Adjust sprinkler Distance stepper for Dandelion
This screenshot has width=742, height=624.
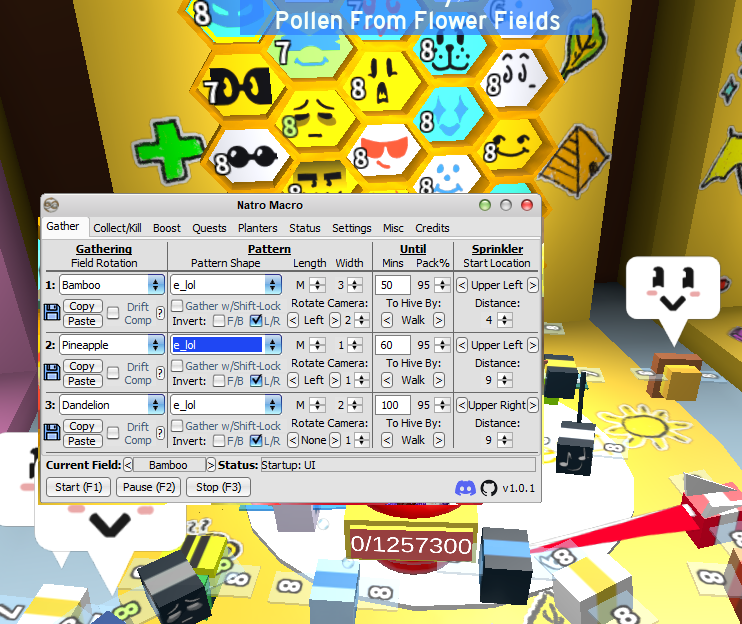[505, 440]
